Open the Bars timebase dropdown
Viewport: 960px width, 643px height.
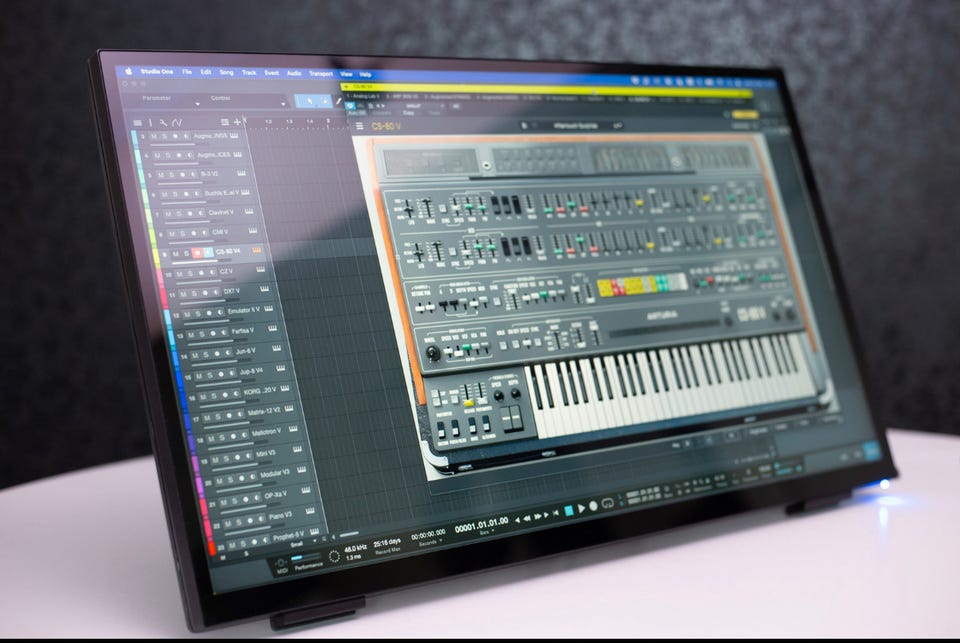pos(486,533)
